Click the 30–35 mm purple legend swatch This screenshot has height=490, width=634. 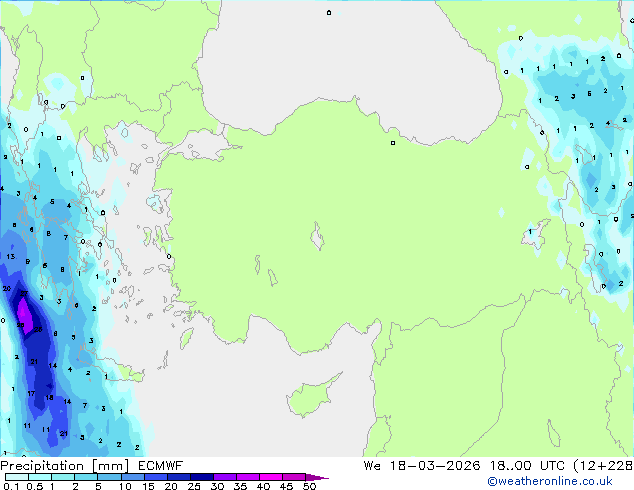224,477
